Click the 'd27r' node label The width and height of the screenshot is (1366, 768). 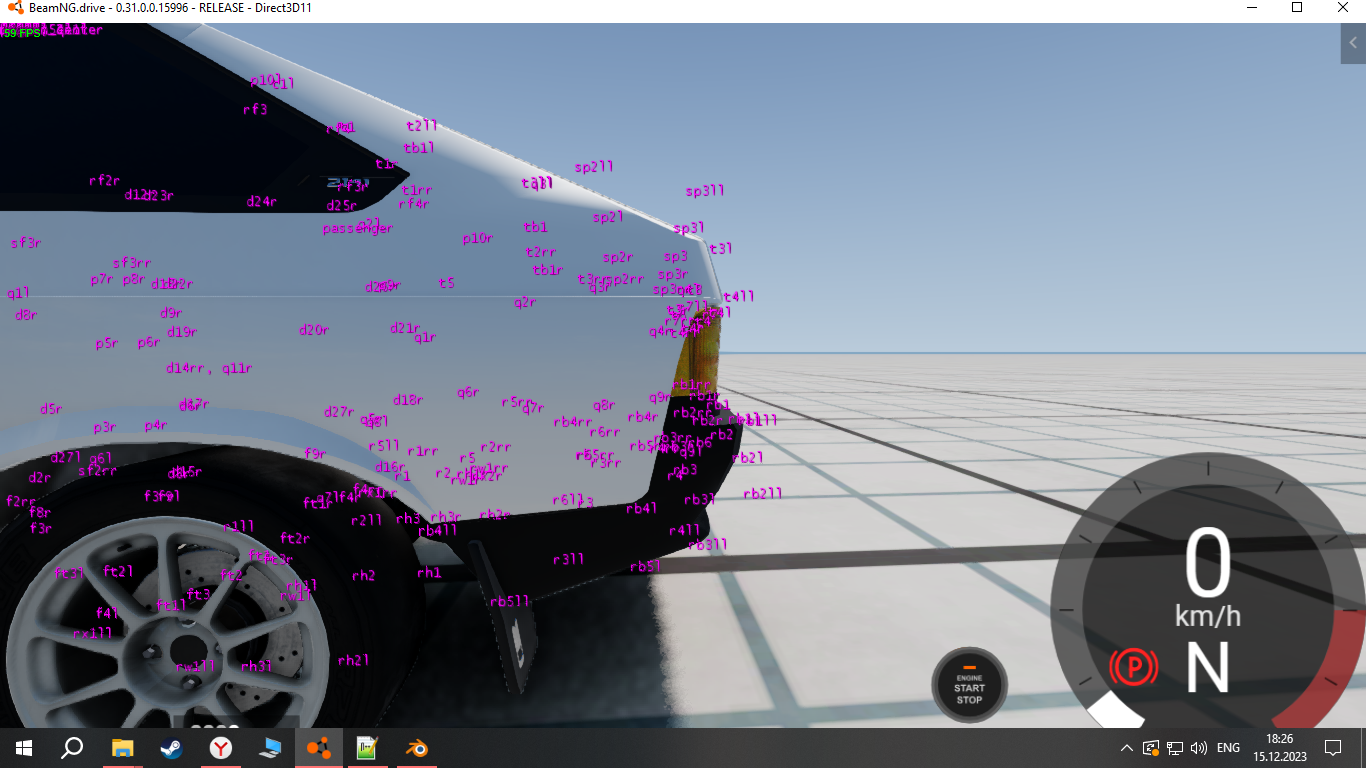click(x=339, y=412)
